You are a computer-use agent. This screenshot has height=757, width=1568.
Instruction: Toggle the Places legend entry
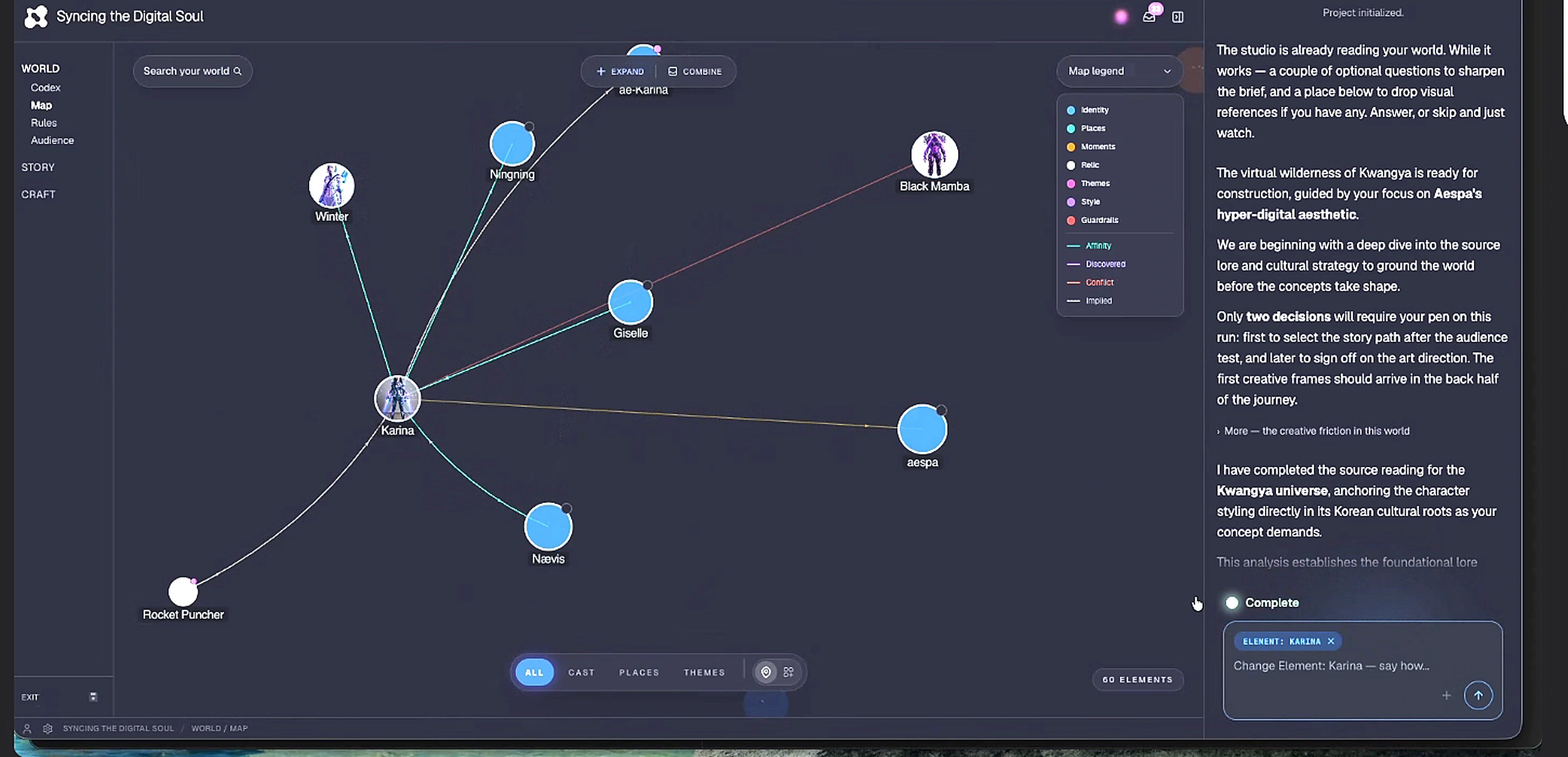coord(1087,128)
